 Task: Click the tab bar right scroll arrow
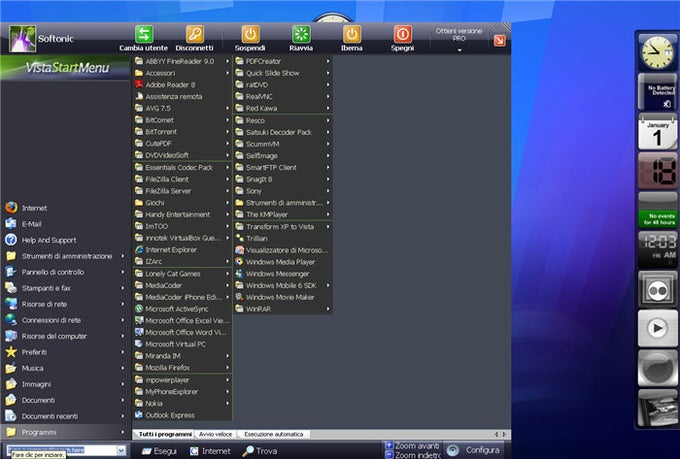(x=504, y=434)
